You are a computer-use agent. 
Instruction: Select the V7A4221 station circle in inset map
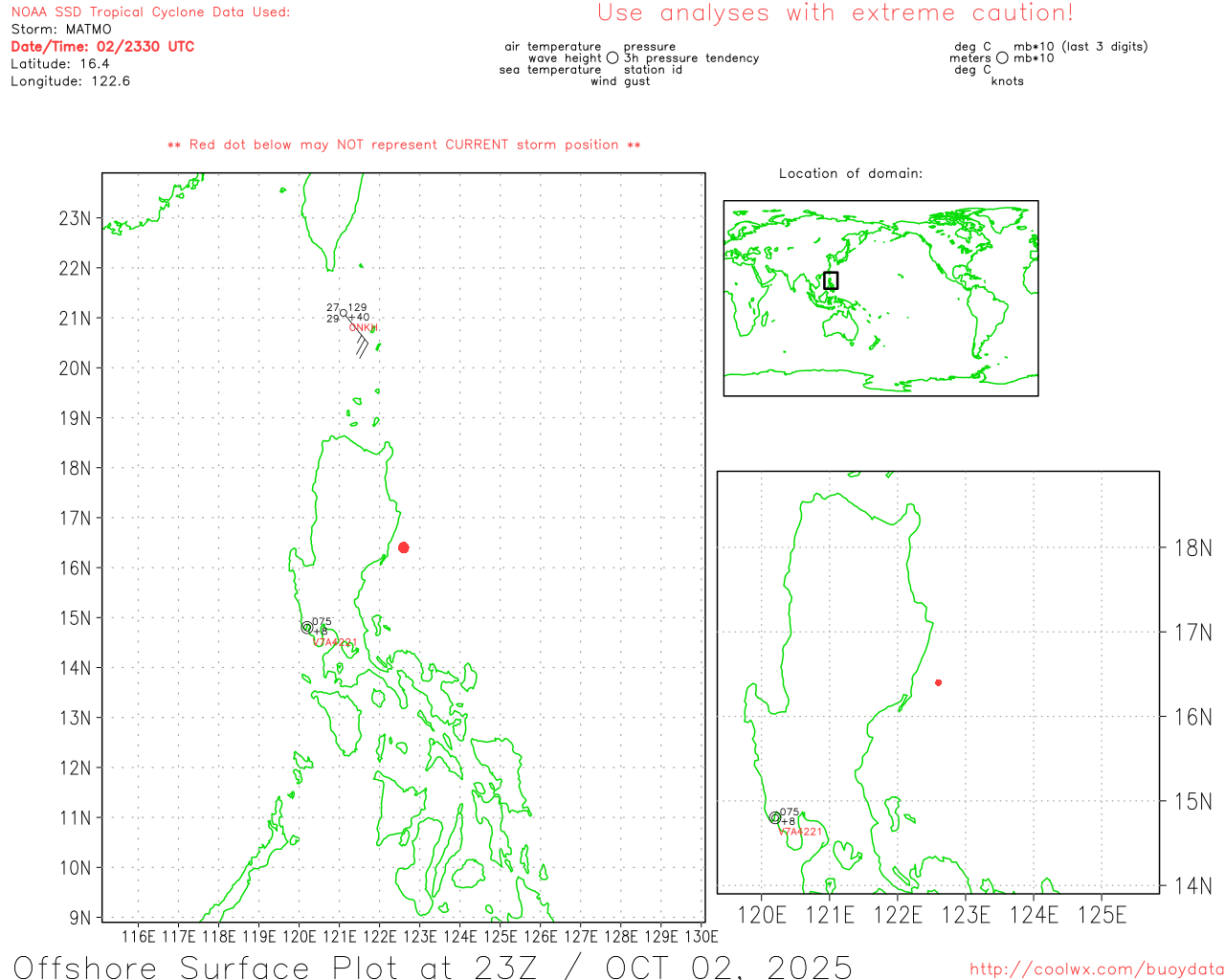pyautogui.click(x=775, y=818)
